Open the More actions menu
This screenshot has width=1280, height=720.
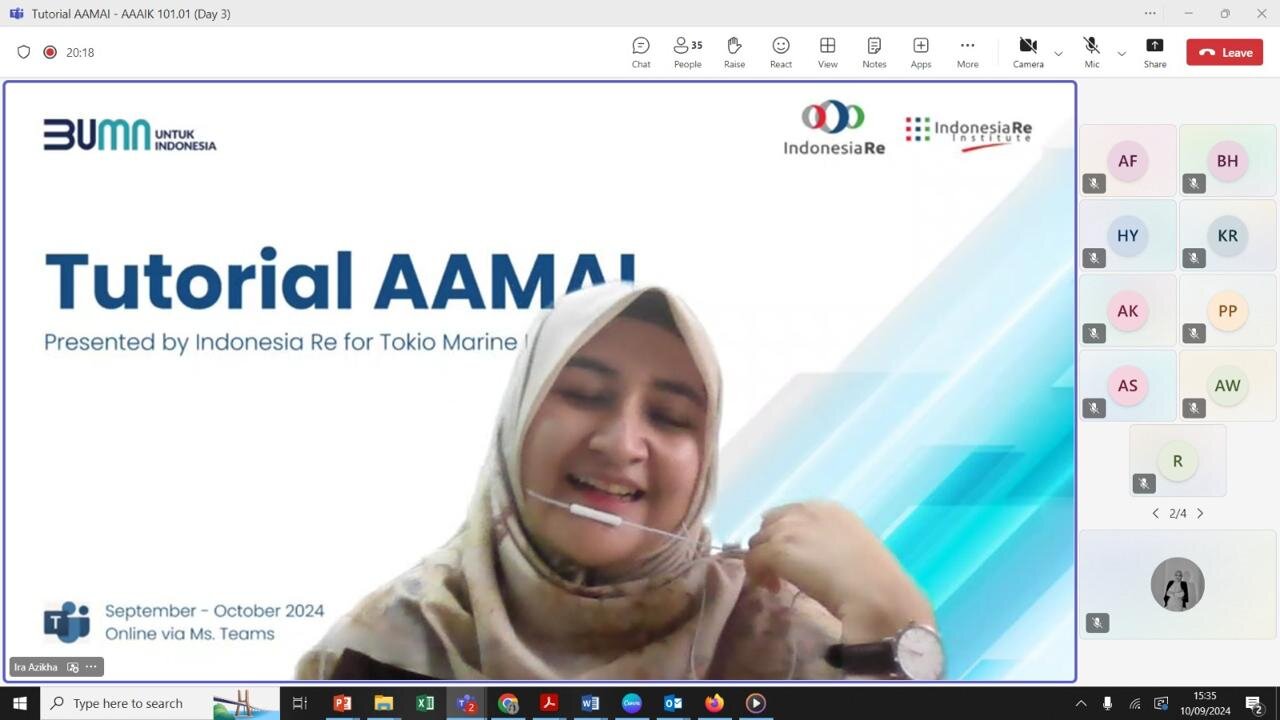click(967, 52)
